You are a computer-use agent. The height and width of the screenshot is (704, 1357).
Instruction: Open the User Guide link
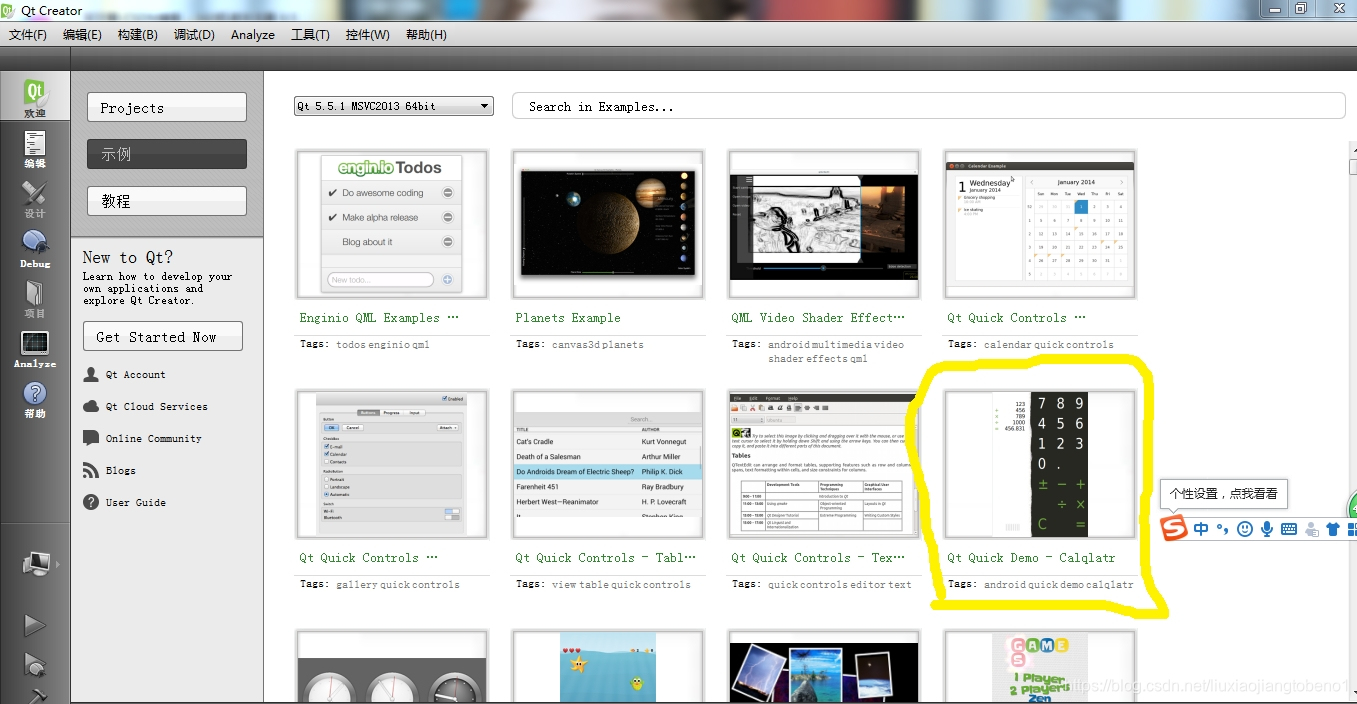[136, 503]
